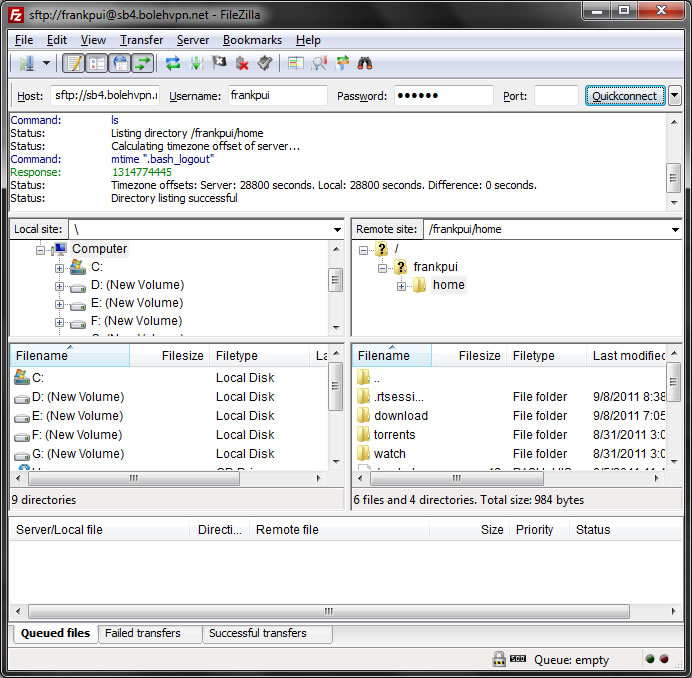Open Site Manager dropdown arrow

(x=46, y=64)
